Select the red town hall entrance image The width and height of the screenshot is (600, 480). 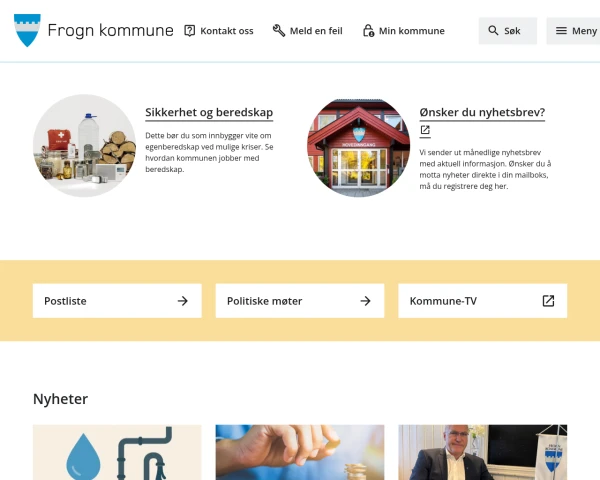359,147
